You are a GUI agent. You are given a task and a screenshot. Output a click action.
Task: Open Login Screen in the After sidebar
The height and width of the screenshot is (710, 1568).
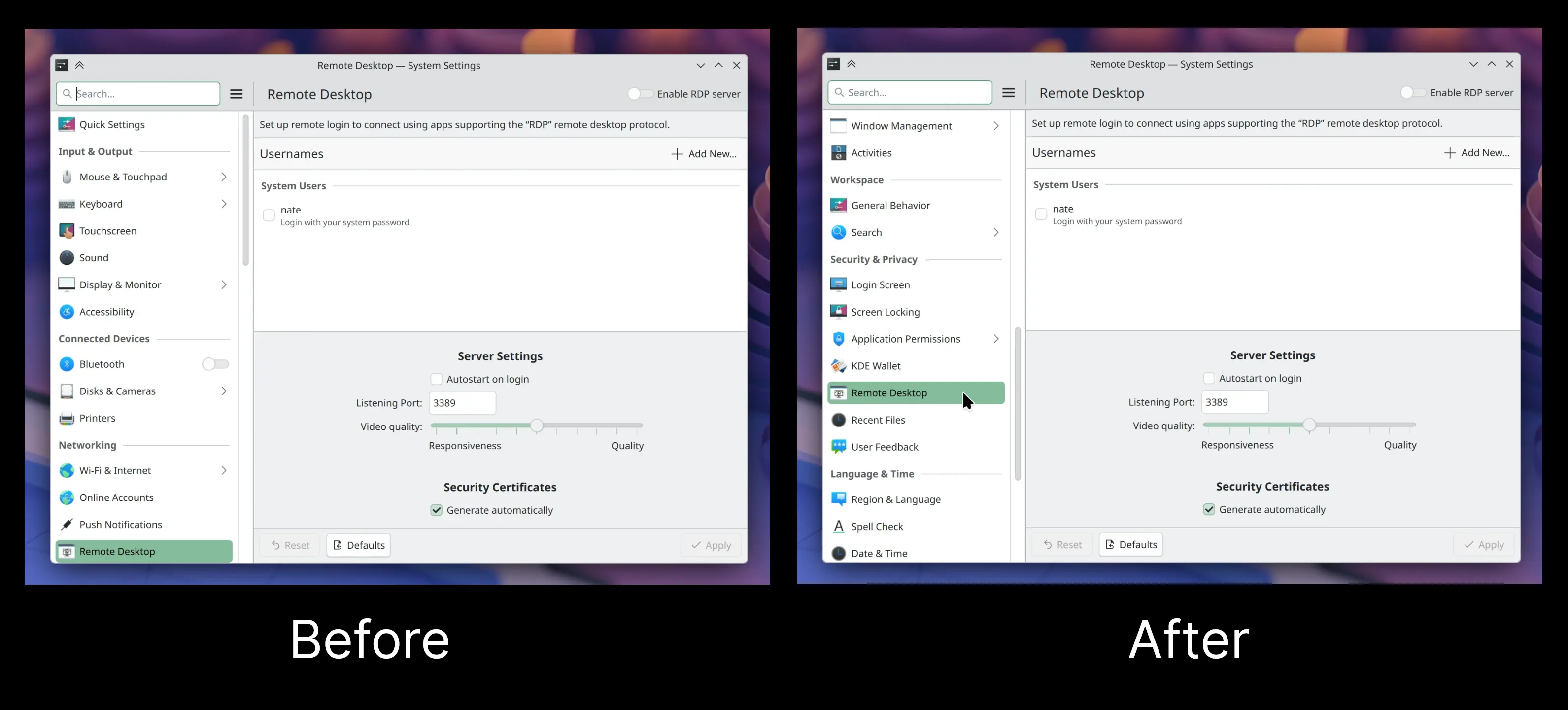point(916,284)
